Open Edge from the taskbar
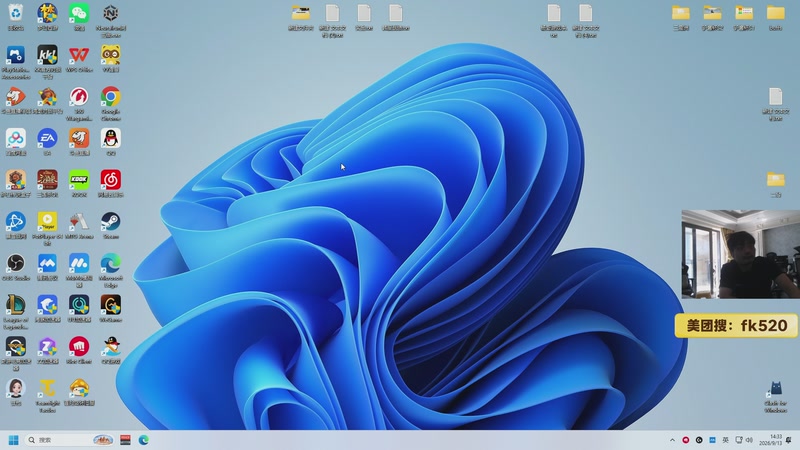Screen dimensions: 800x450 tap(144, 440)
